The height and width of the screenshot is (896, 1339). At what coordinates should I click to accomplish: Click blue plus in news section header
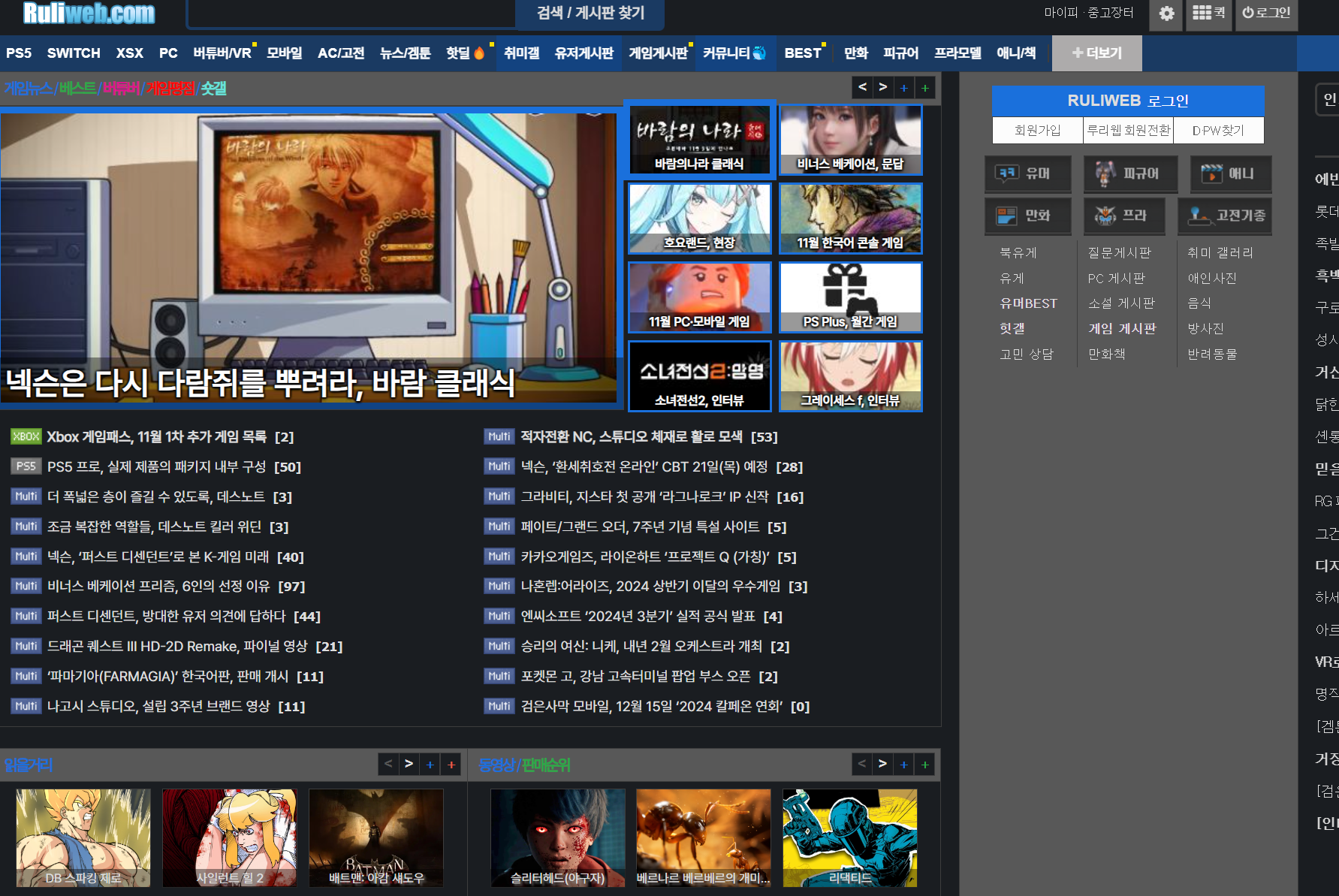(x=904, y=88)
